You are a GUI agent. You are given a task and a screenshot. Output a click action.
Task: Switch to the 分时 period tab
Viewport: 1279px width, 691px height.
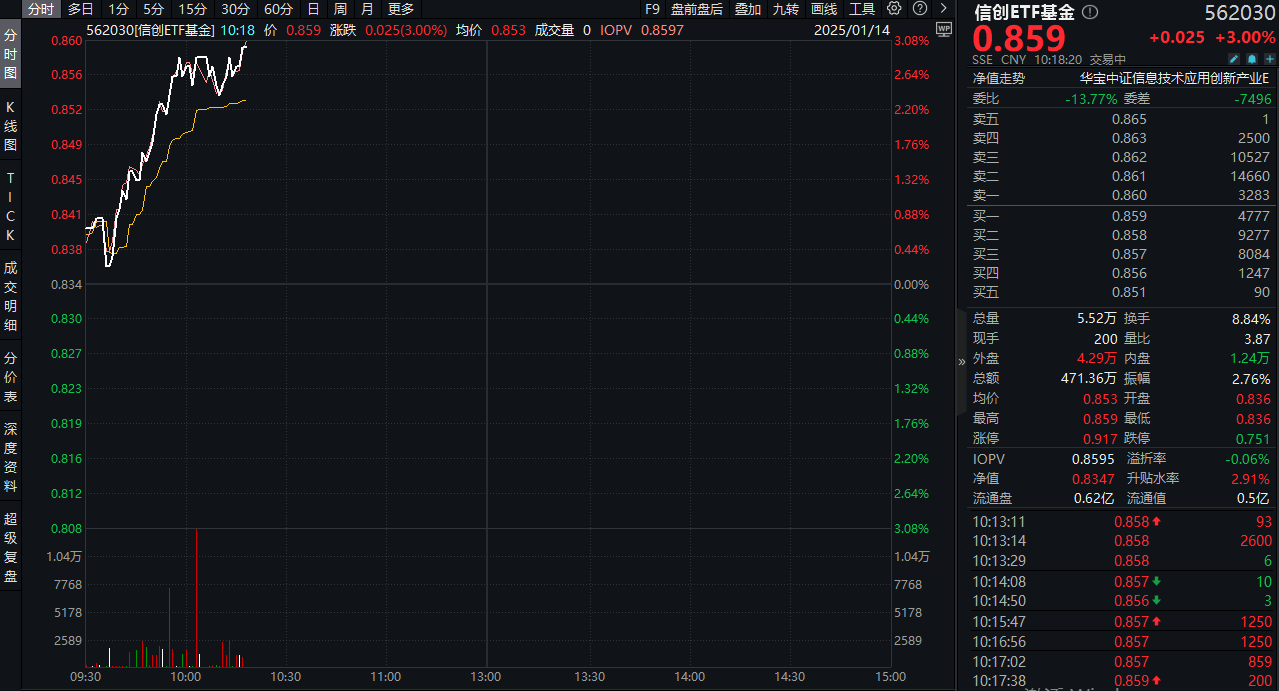click(x=41, y=9)
